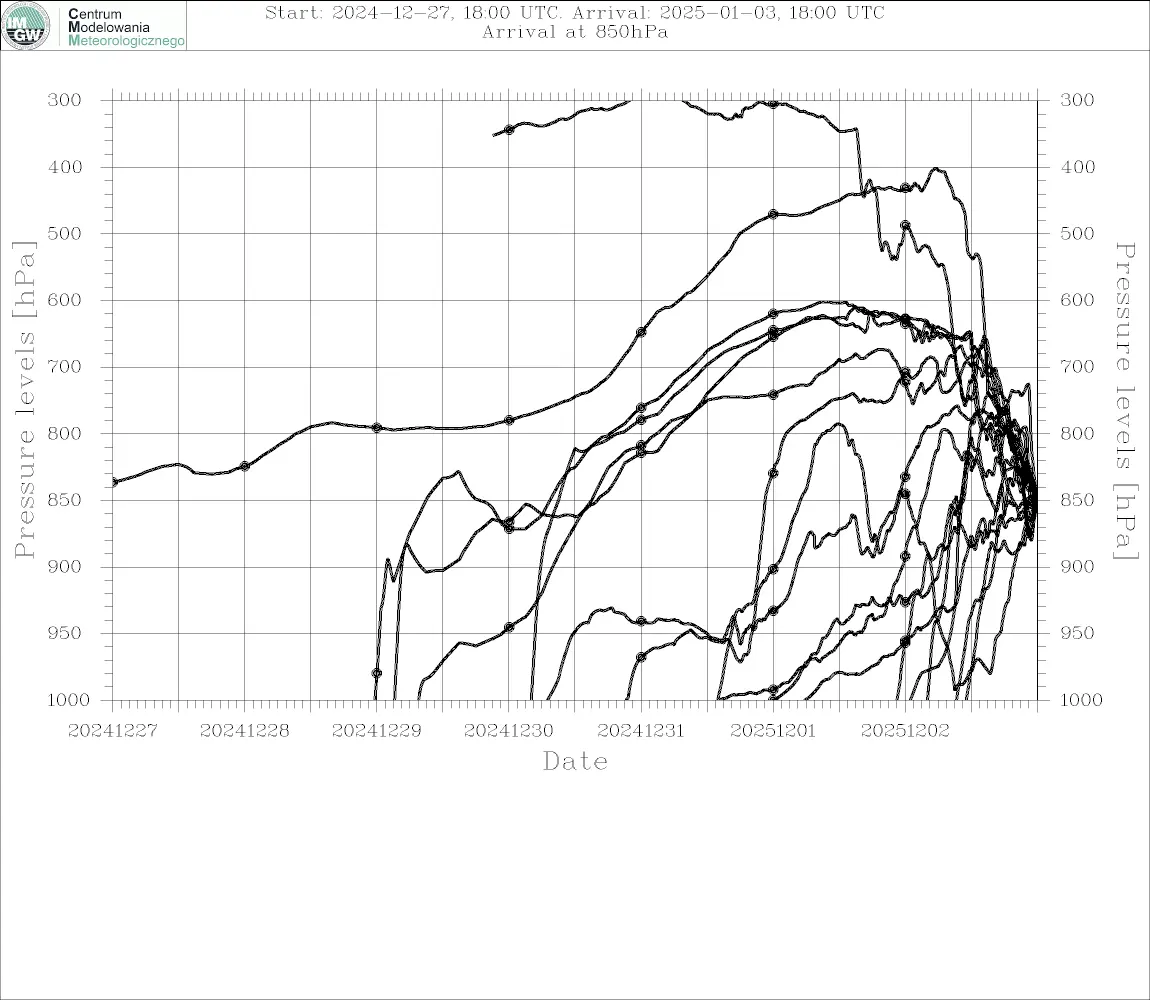Click trajectory marker at 20251201 near 470 hPa
The image size is (1150, 1000).
coord(773,214)
